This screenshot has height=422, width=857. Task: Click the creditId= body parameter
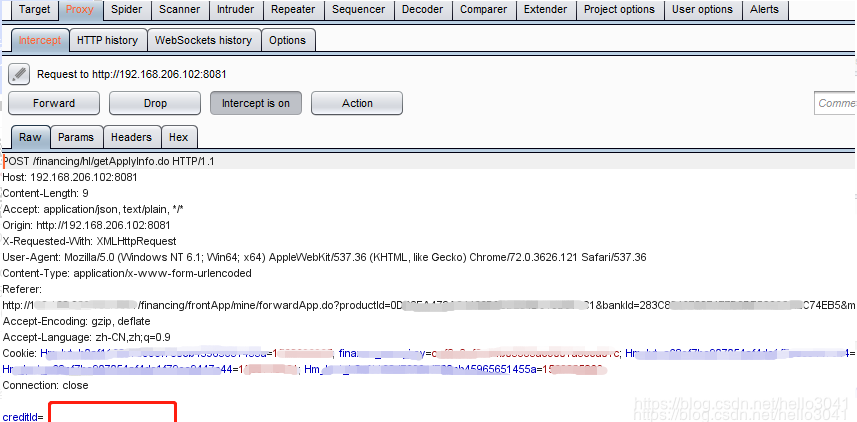tap(23, 417)
